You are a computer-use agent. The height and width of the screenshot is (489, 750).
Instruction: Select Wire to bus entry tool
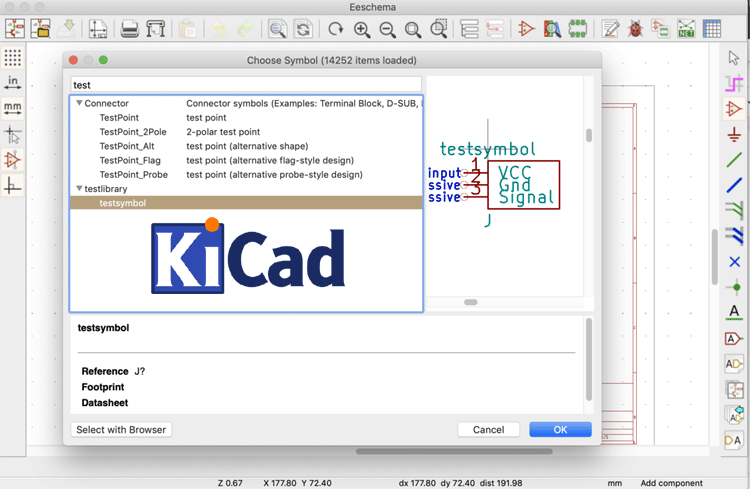(734, 211)
